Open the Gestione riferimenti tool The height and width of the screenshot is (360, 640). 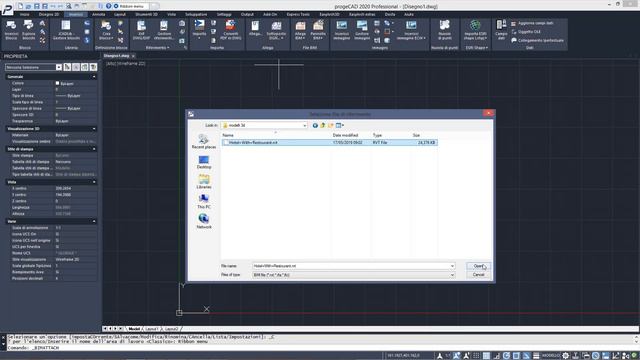[x=164, y=30]
